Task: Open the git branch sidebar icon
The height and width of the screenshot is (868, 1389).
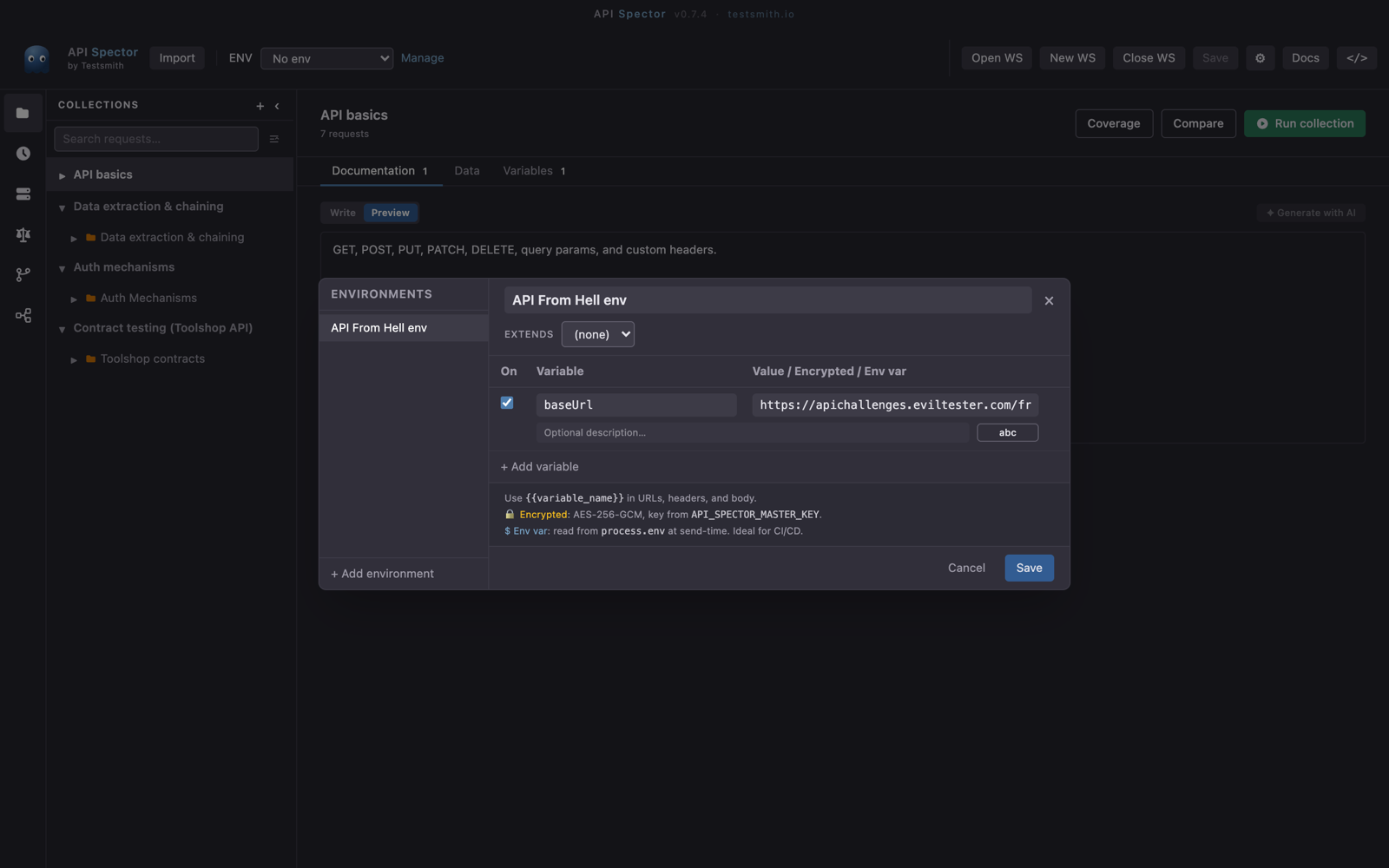Action: [x=23, y=275]
